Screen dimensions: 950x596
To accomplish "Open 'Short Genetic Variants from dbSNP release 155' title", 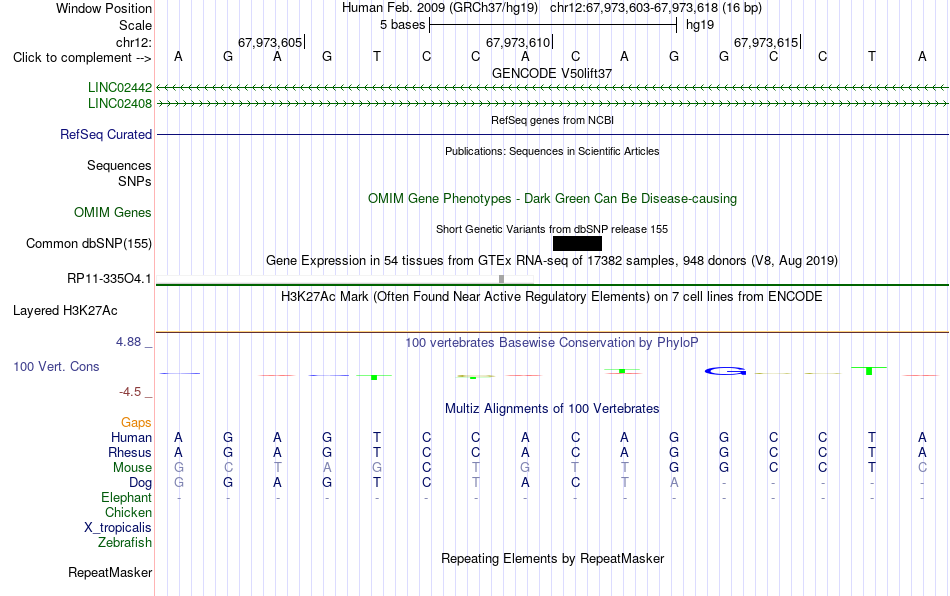I will click(x=552, y=229).
